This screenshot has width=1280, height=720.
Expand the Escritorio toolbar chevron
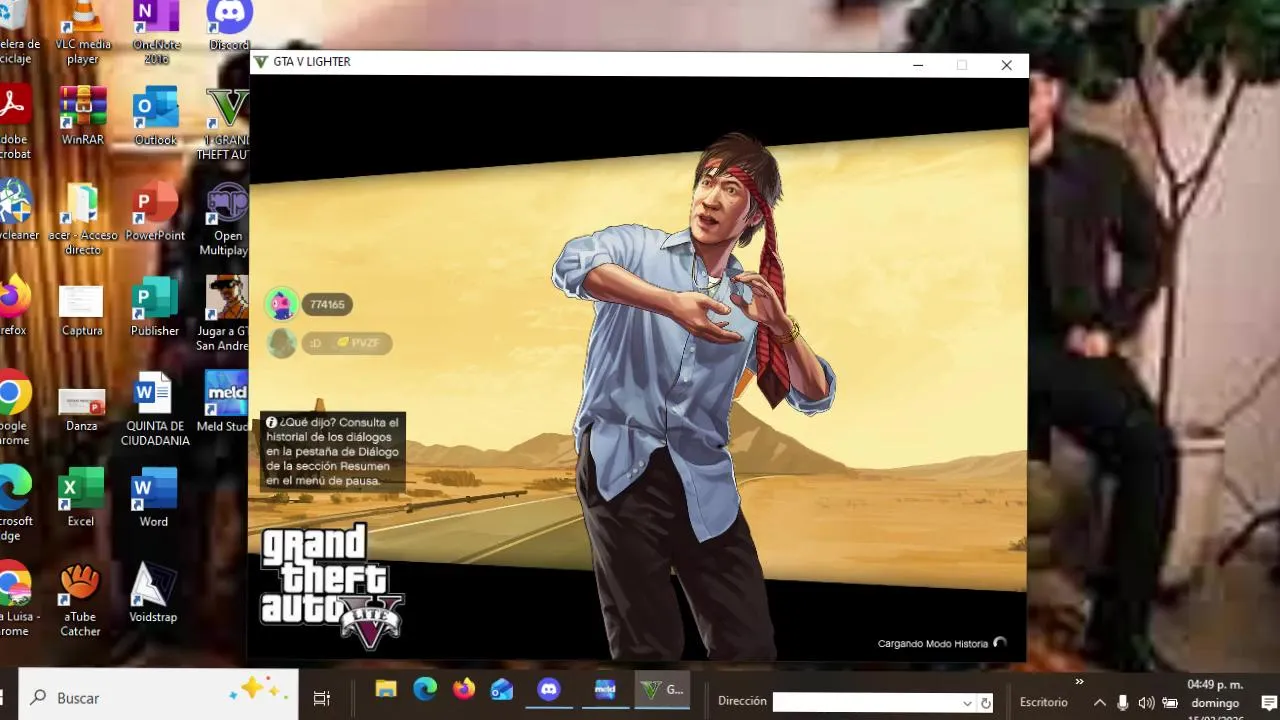(1079, 682)
